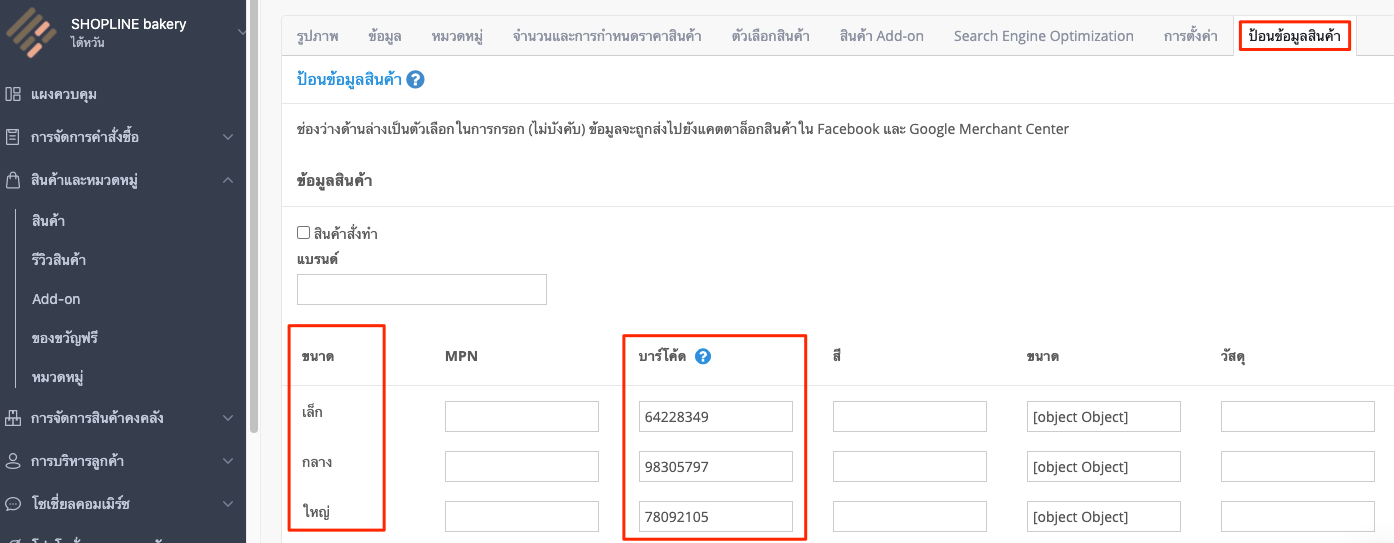
Task: Click the ข้อมูลสินค้า section heading
Action: tap(335, 181)
